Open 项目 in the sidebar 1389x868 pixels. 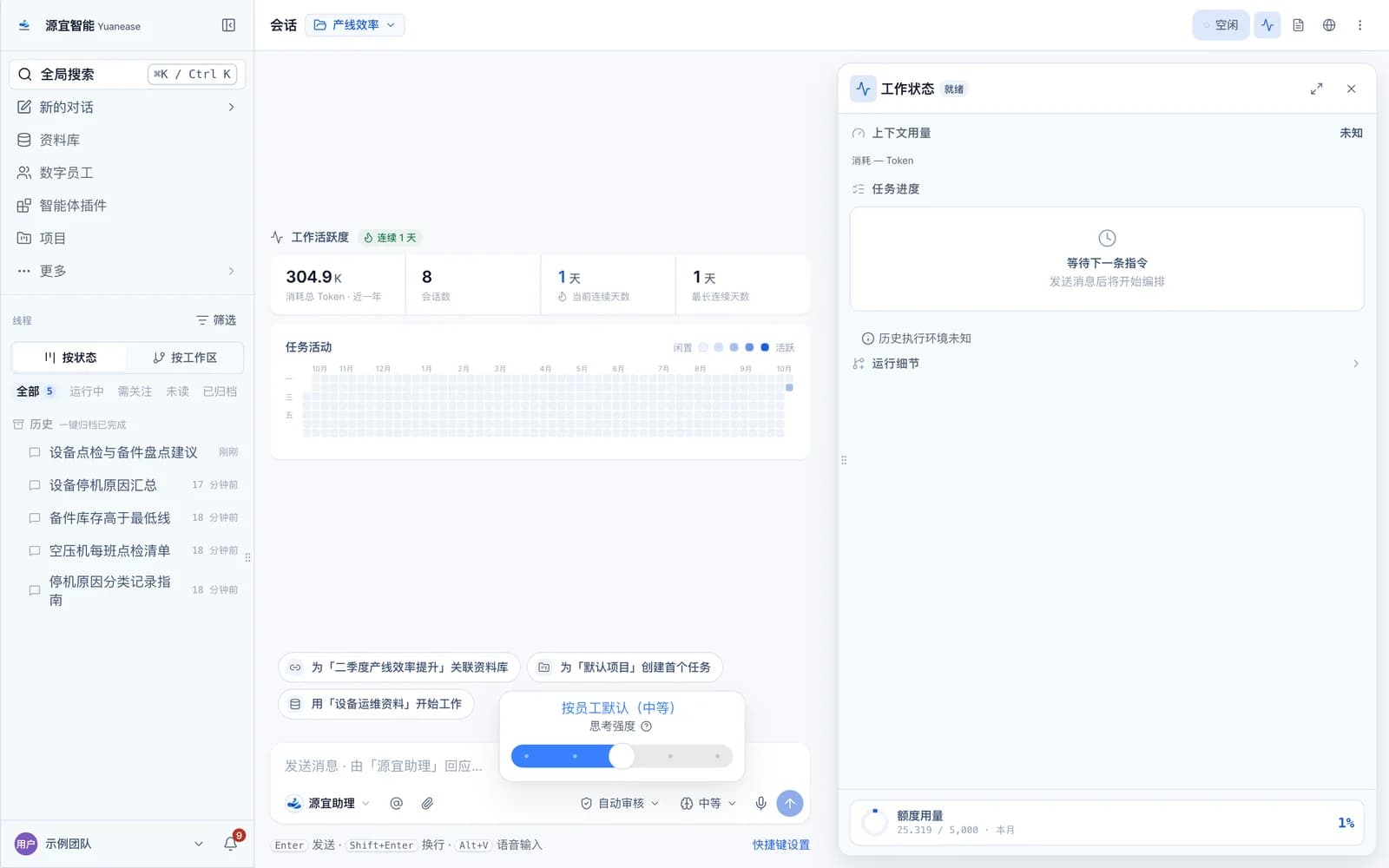point(127,238)
